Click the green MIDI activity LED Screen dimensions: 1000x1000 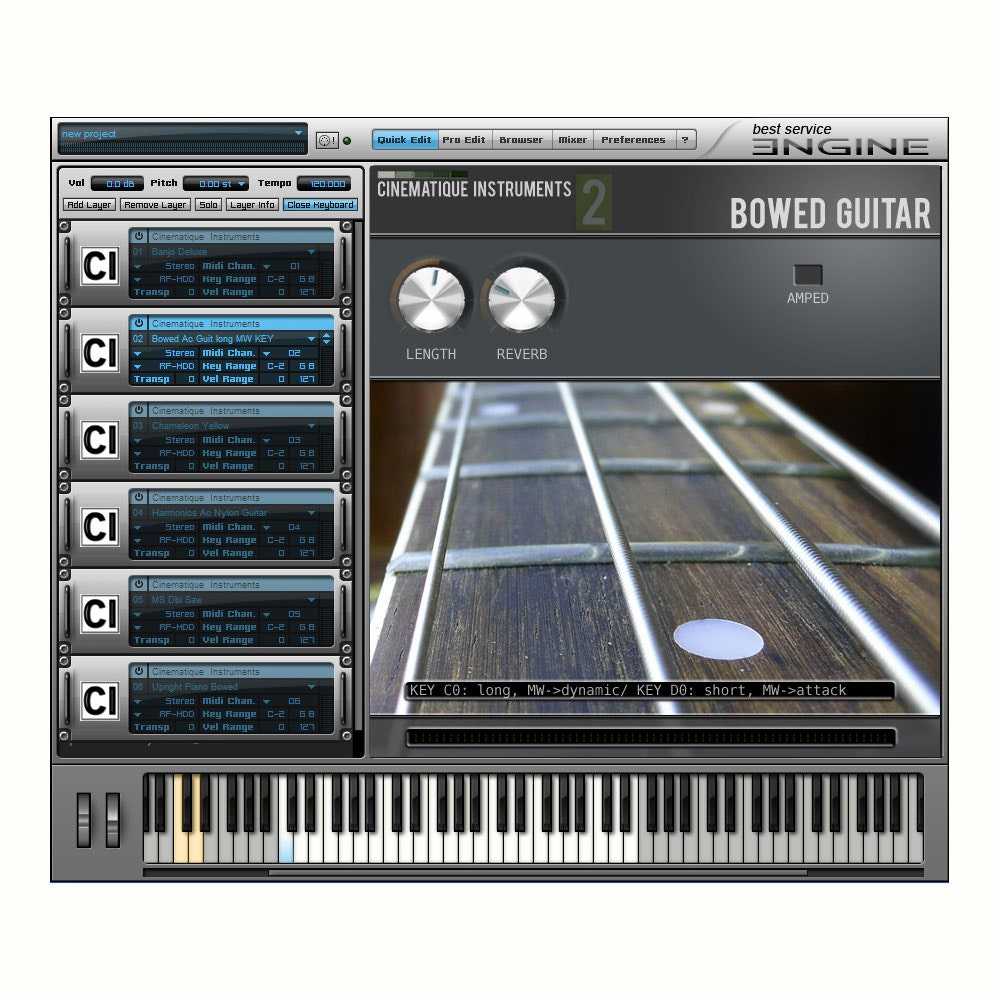point(347,141)
